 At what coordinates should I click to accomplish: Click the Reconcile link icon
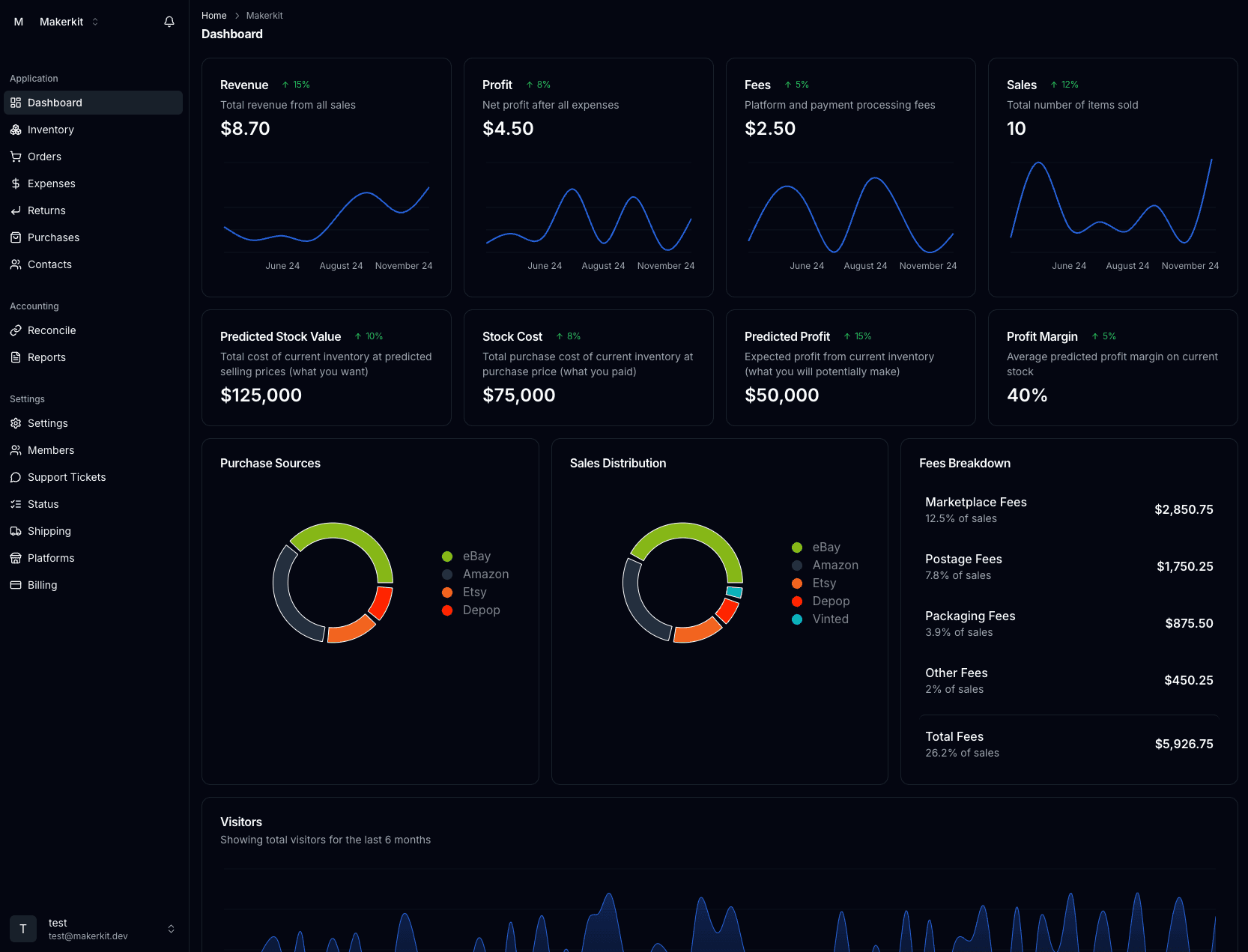(x=16, y=330)
